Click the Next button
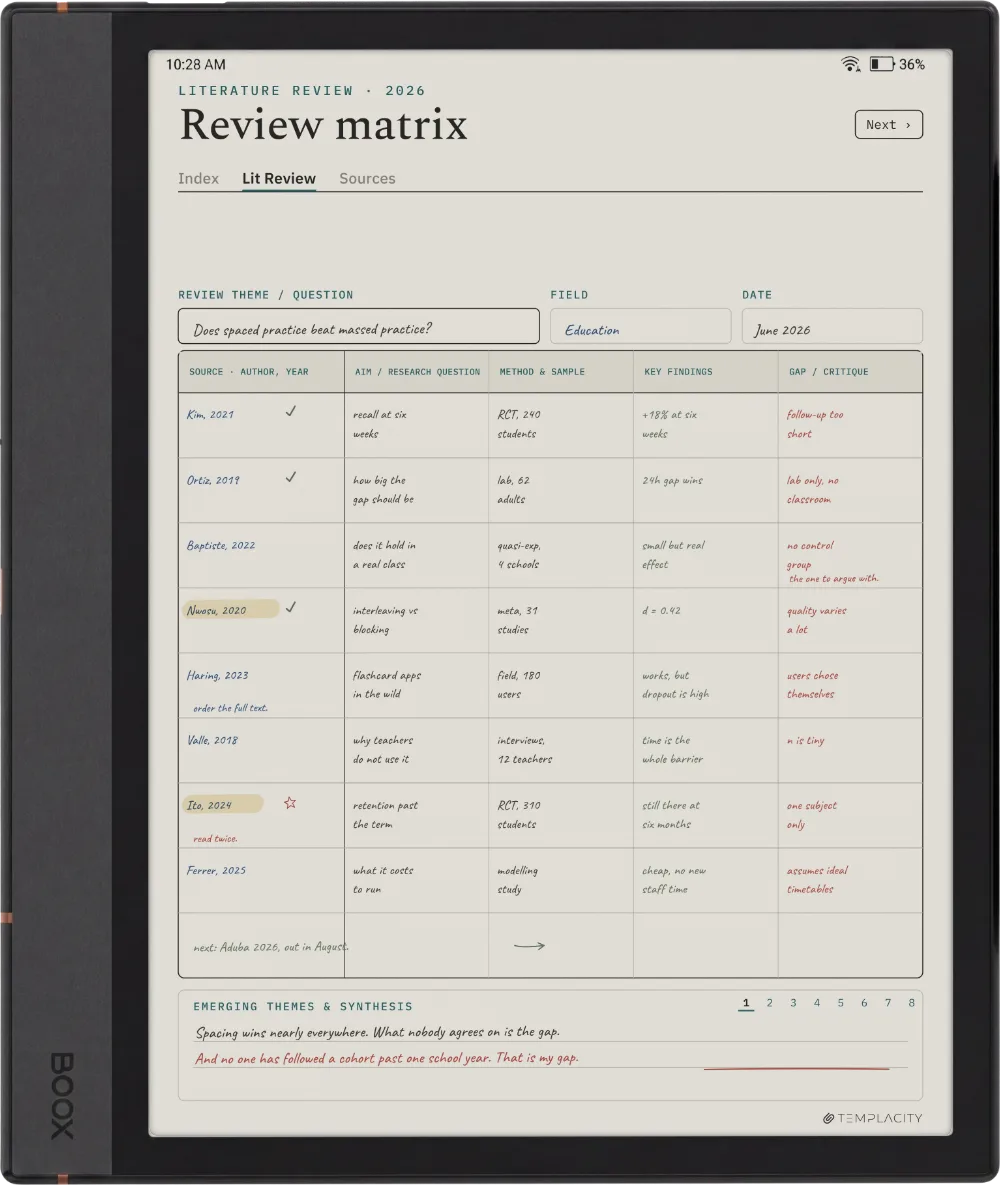This screenshot has height=1186, width=1000. [889, 125]
